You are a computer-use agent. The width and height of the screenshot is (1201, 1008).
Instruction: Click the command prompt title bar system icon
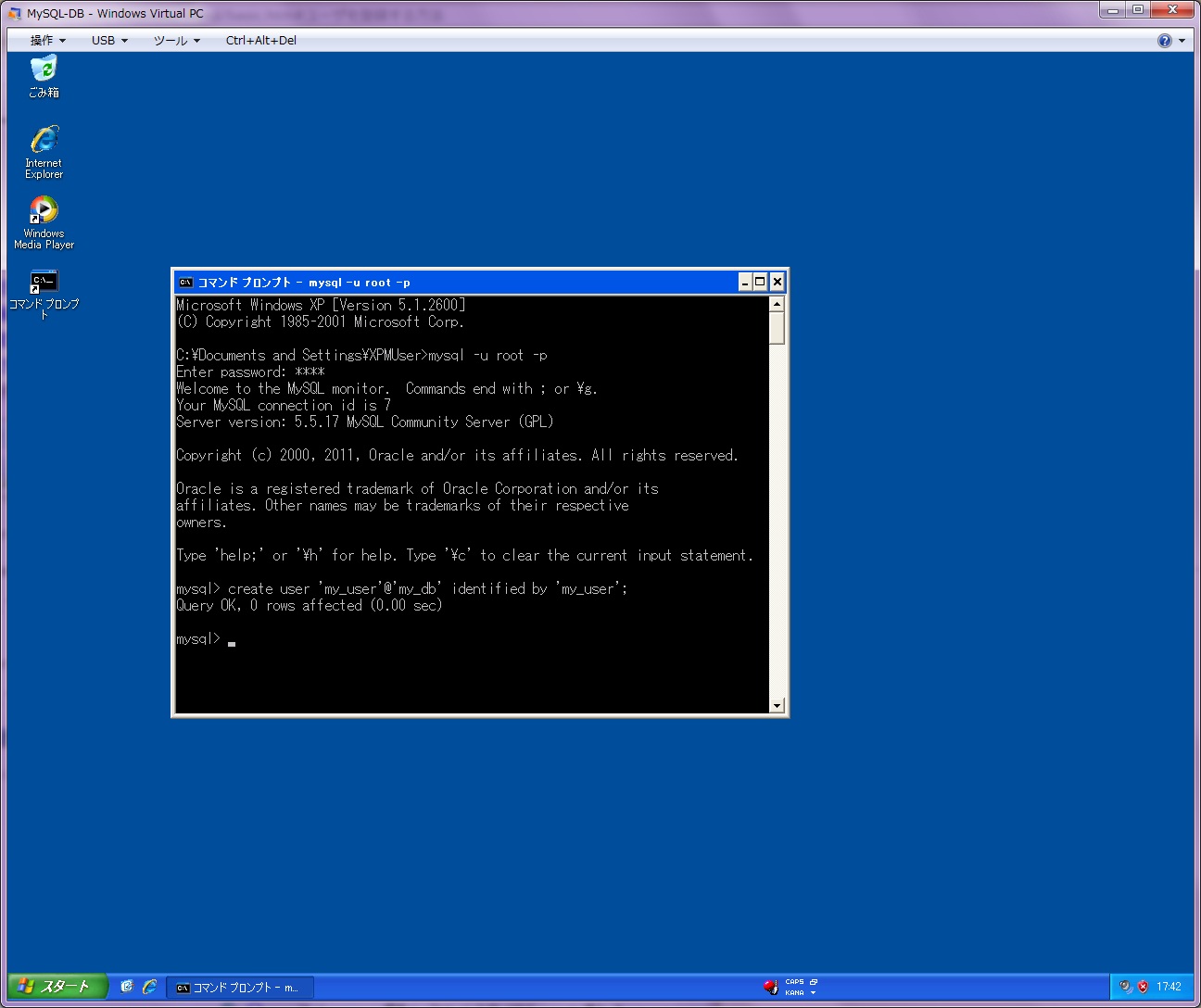(185, 282)
